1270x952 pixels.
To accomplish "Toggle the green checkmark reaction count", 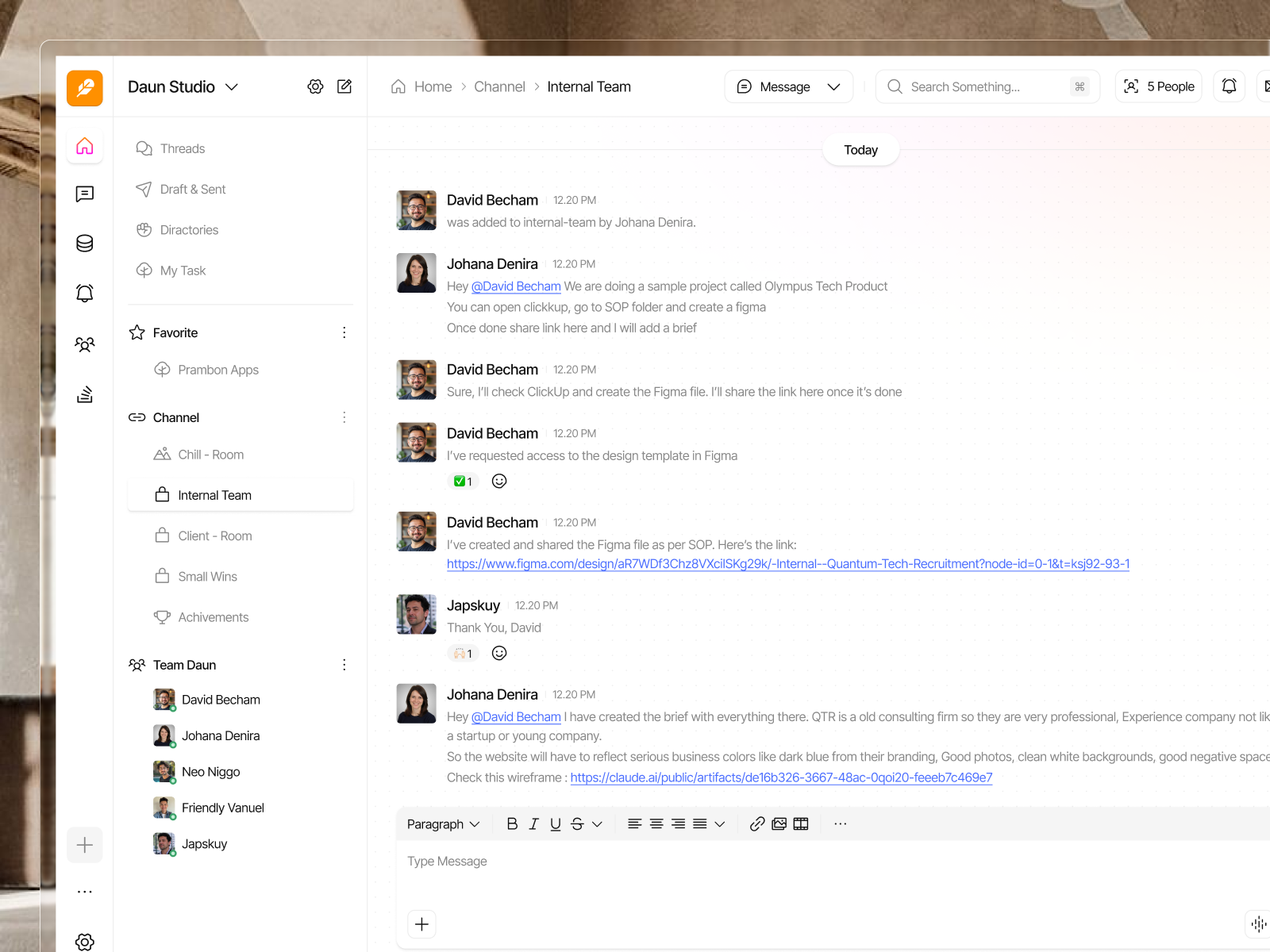I will pyautogui.click(x=463, y=482).
